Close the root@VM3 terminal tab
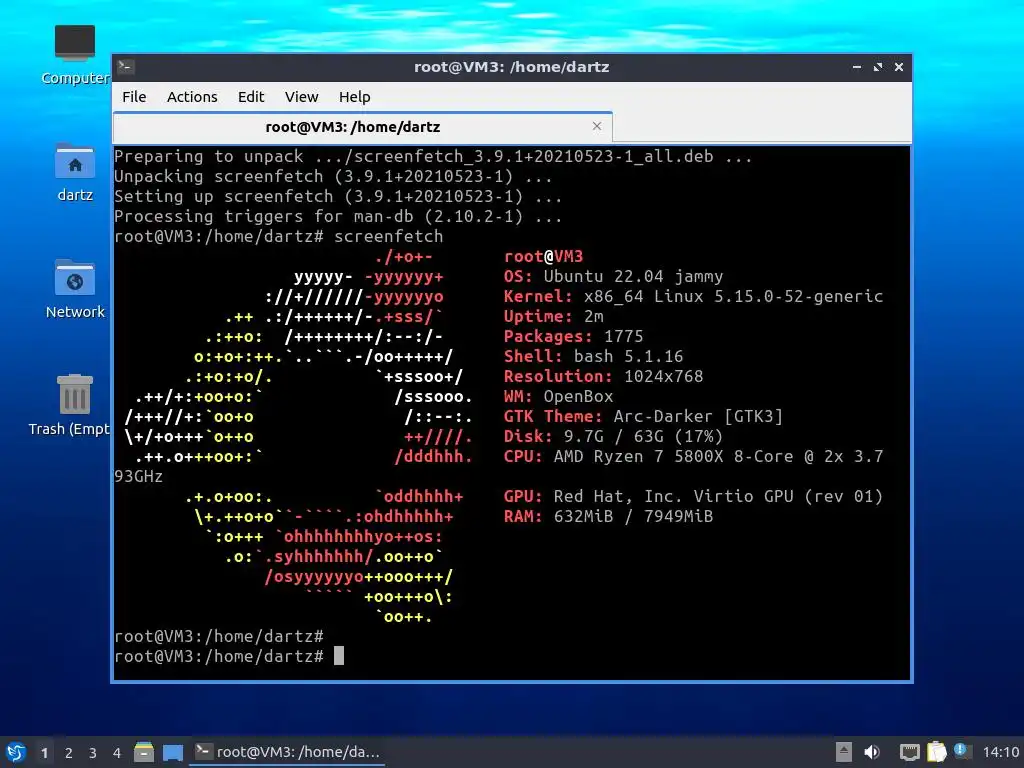This screenshot has width=1024, height=768. click(x=597, y=126)
